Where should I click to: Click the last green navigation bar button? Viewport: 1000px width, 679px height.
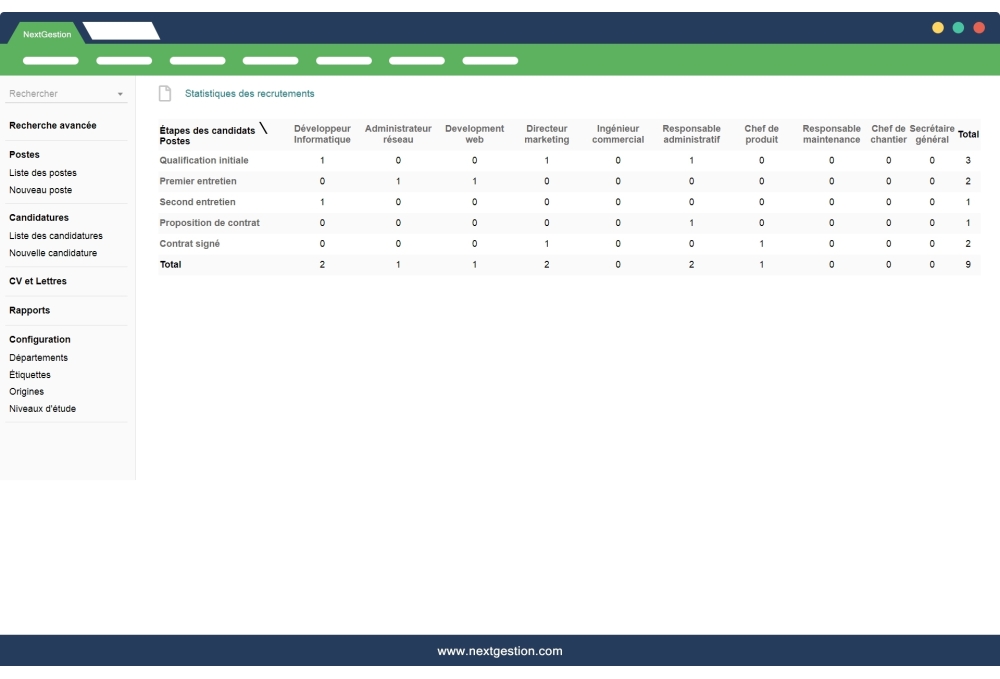tap(490, 60)
